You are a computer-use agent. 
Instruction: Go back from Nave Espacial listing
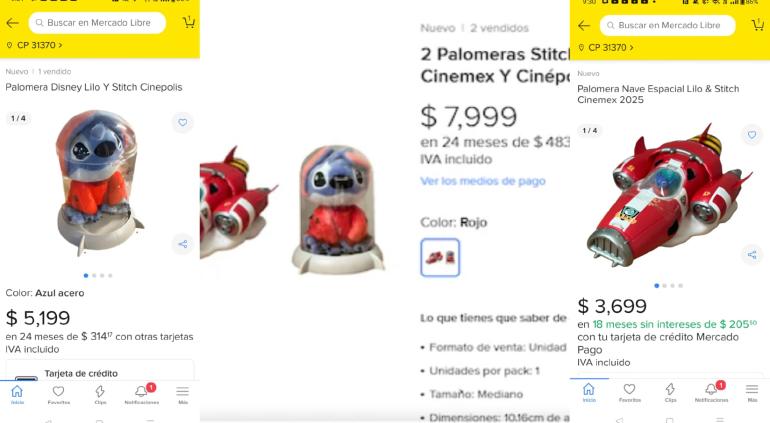584,26
